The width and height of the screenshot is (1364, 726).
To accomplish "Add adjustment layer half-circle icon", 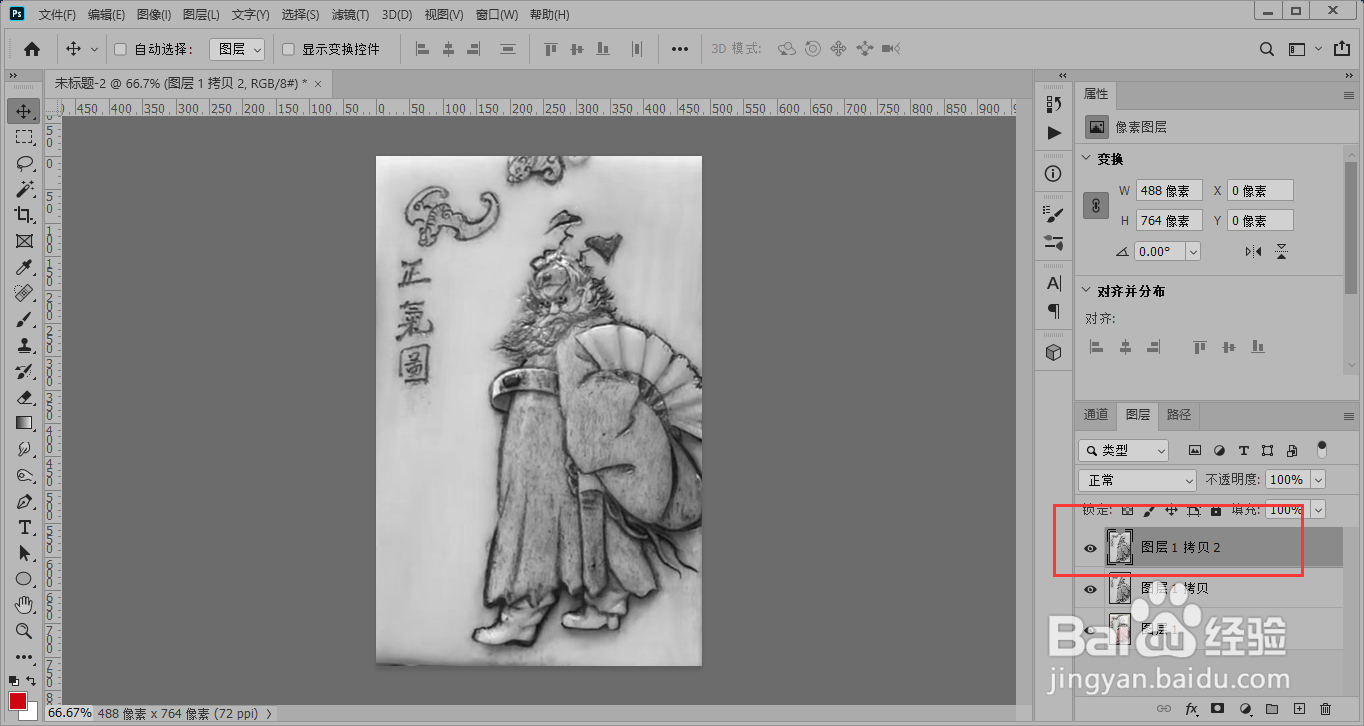I will 1245,709.
